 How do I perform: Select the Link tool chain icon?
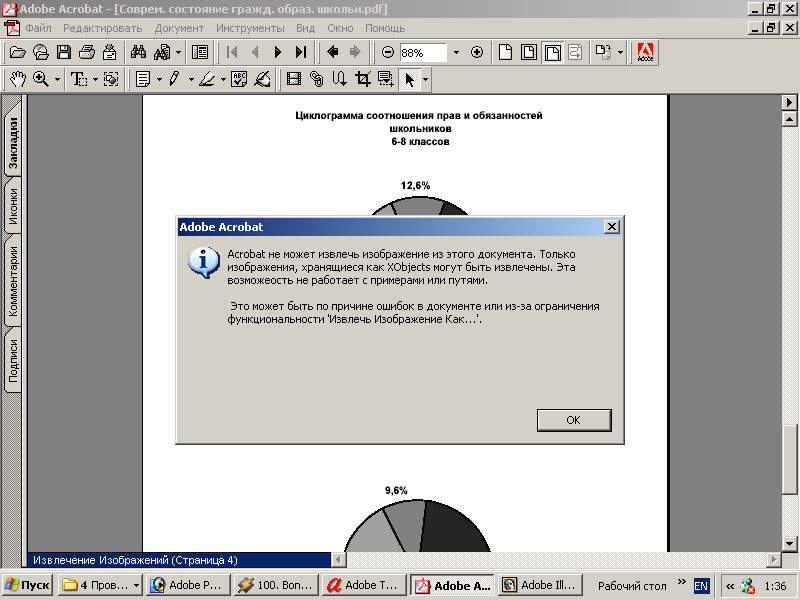click(x=317, y=79)
